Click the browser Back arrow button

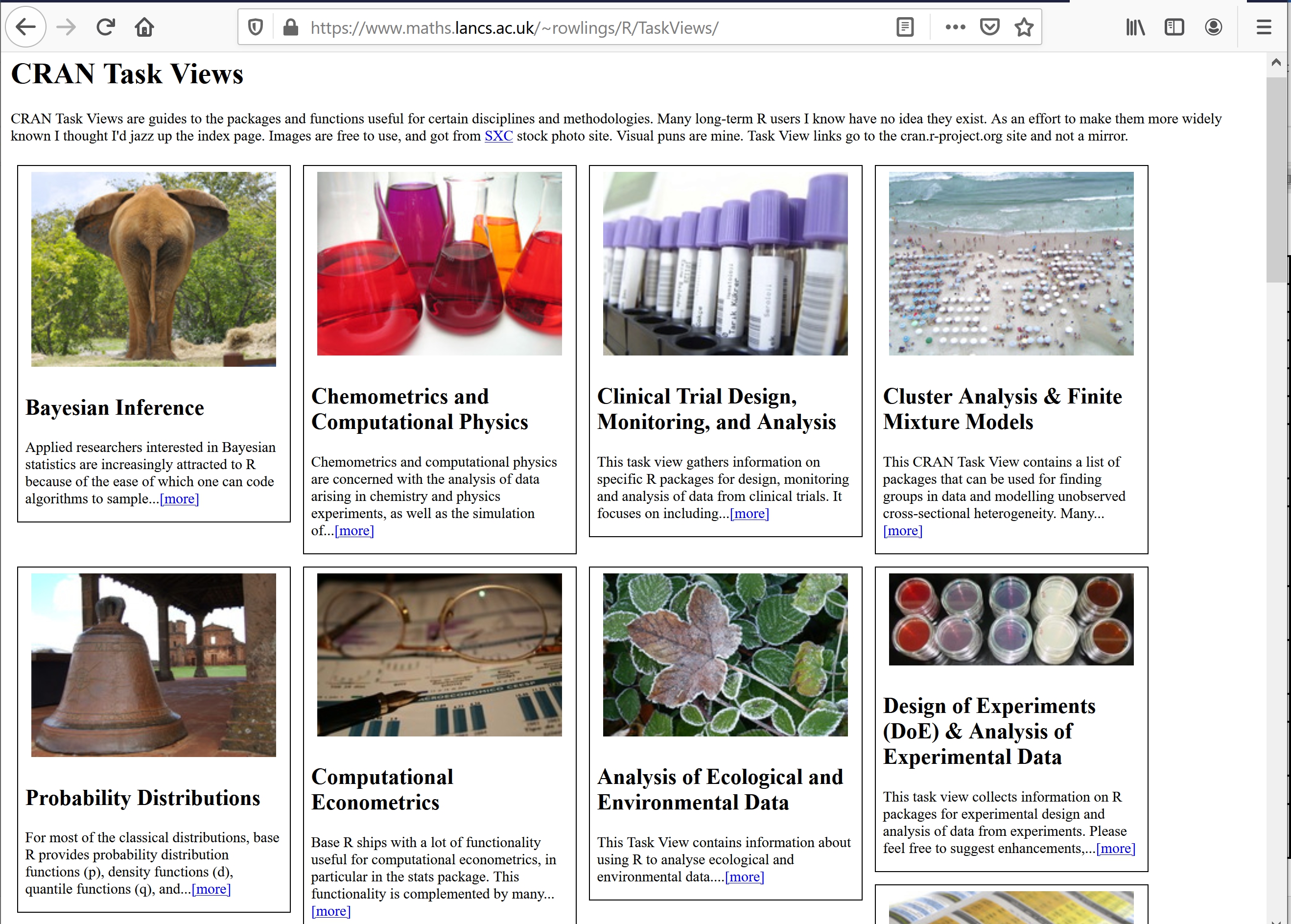[x=25, y=27]
